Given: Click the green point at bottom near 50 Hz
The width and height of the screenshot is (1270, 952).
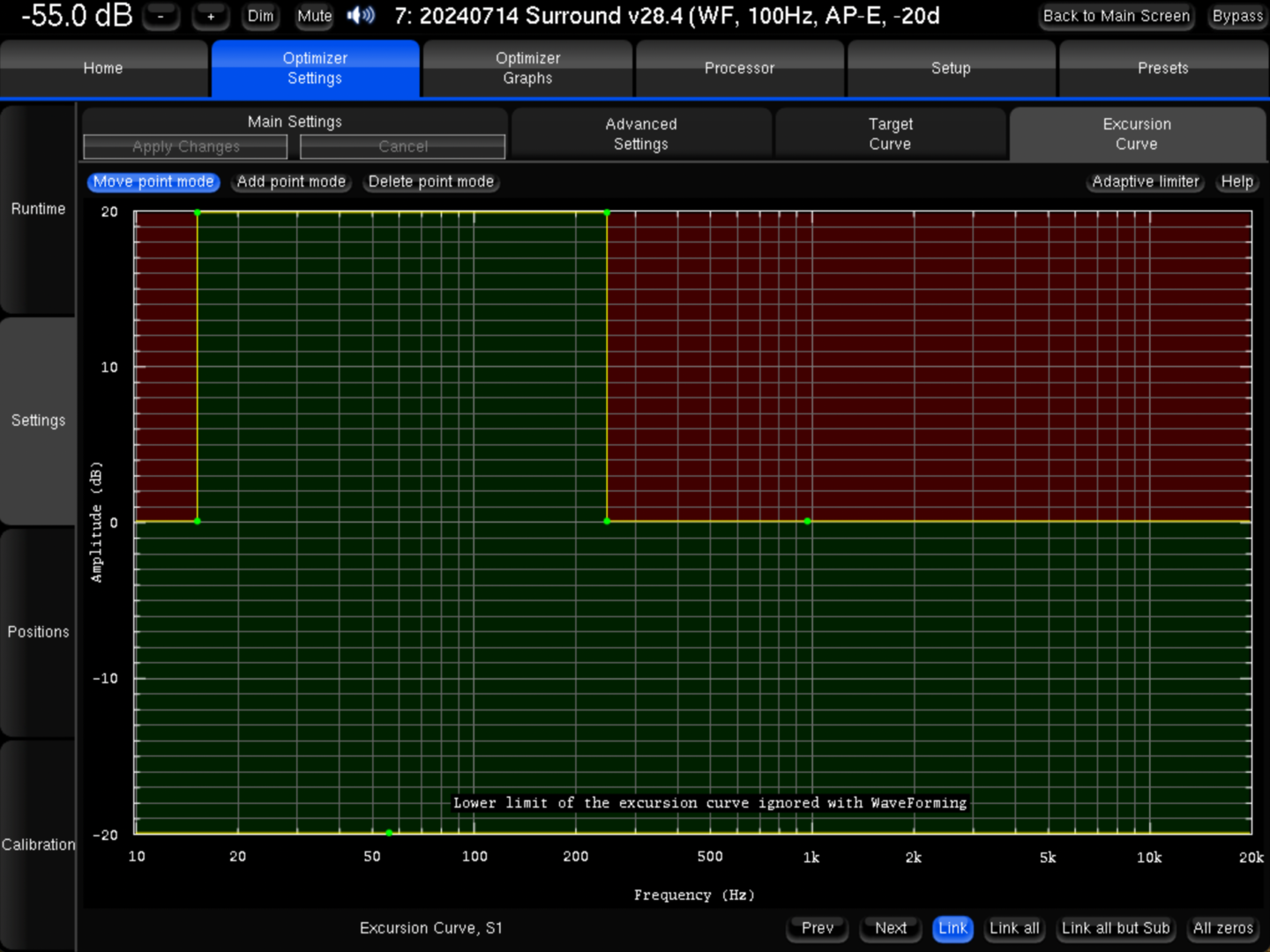Looking at the screenshot, I should tap(389, 832).
